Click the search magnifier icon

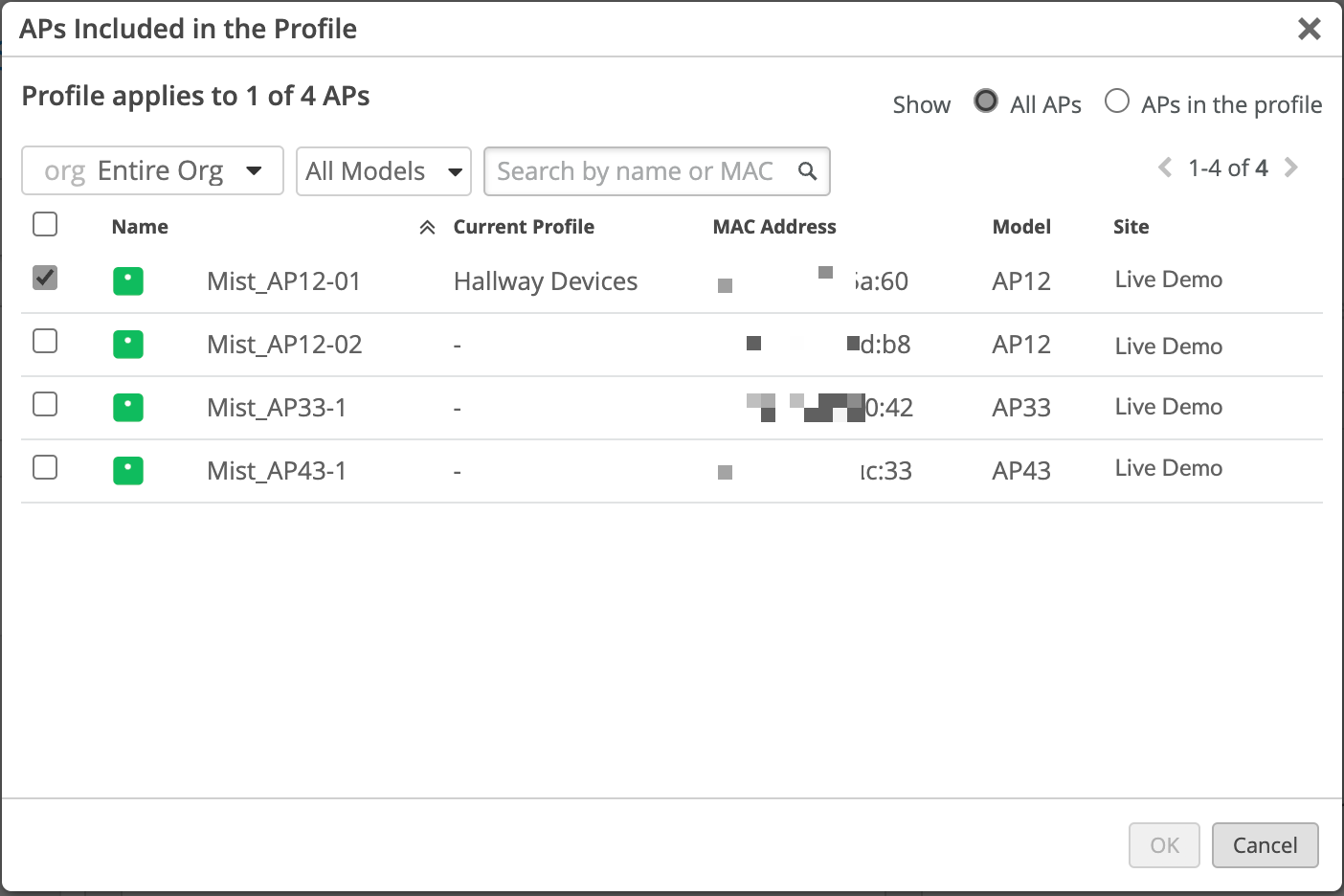coord(807,171)
